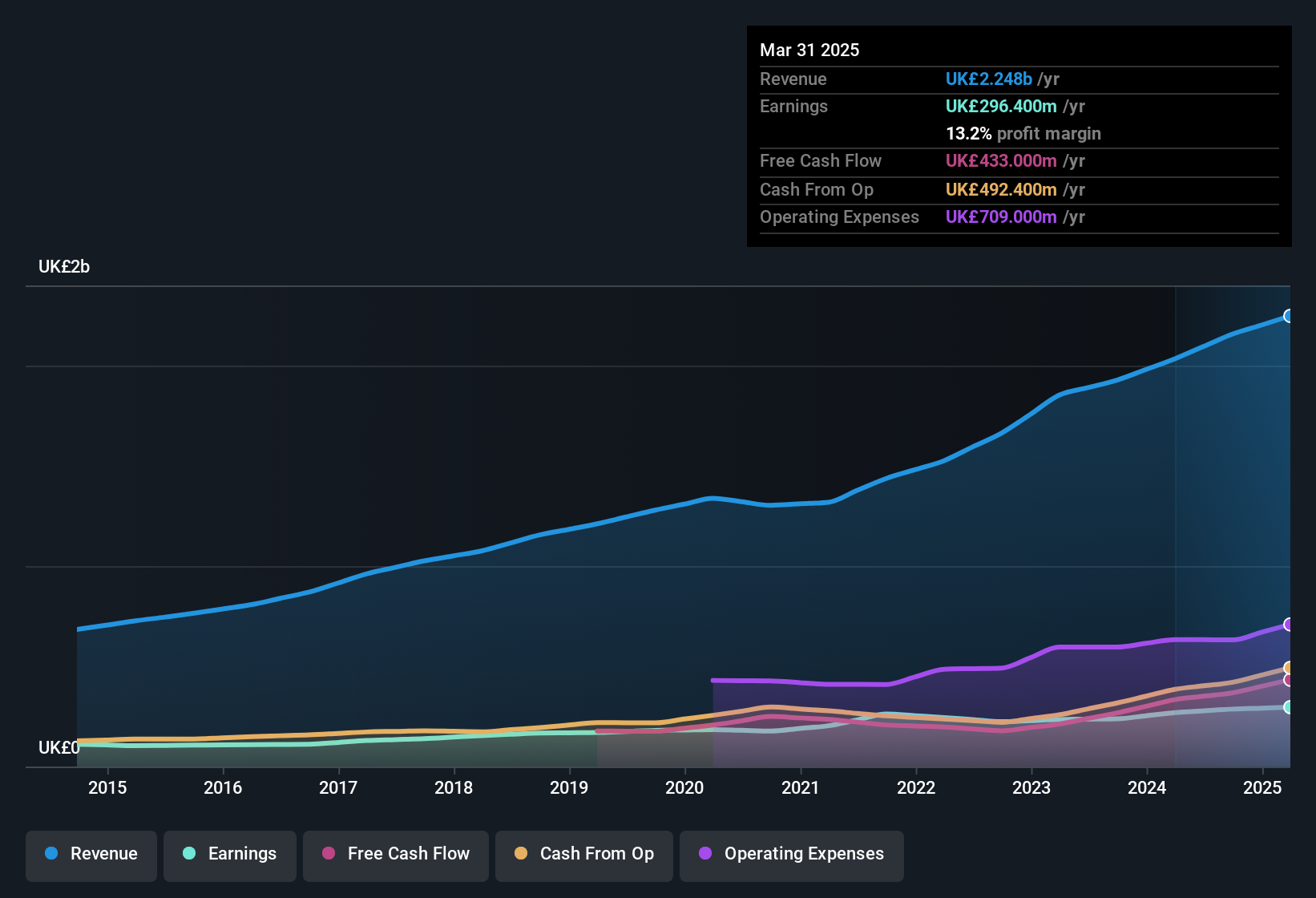Select the 2015 label on the x-axis

click(107, 788)
